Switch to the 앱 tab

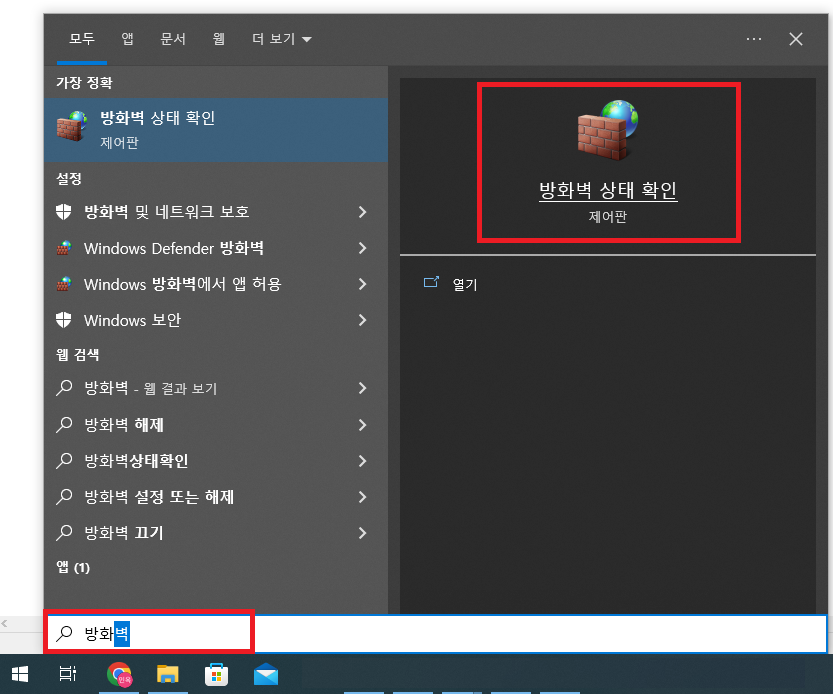[128, 39]
